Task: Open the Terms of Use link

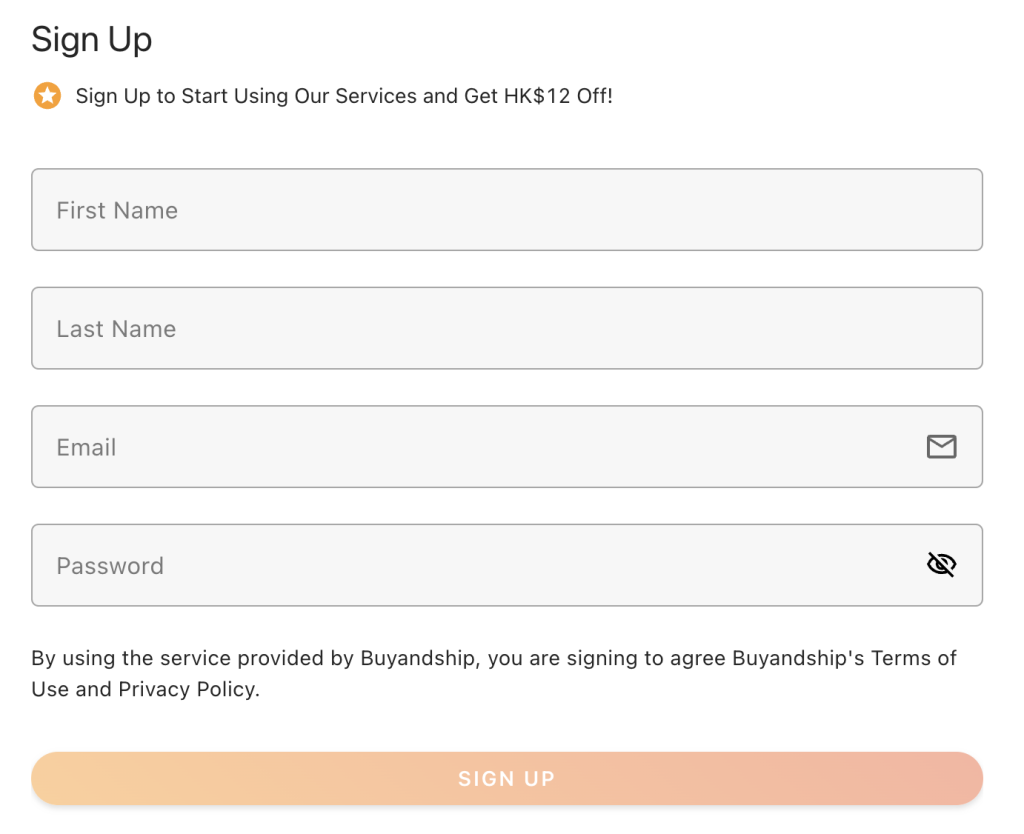Action: click(x=914, y=658)
